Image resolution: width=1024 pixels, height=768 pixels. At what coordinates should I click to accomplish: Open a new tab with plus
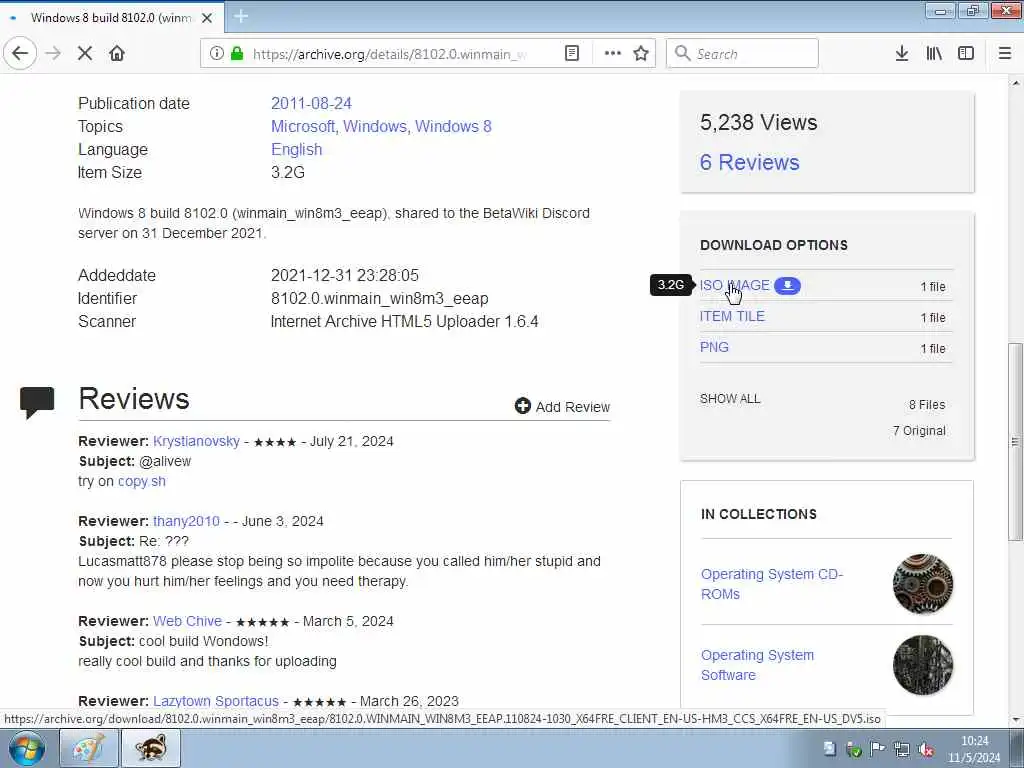coord(241,16)
